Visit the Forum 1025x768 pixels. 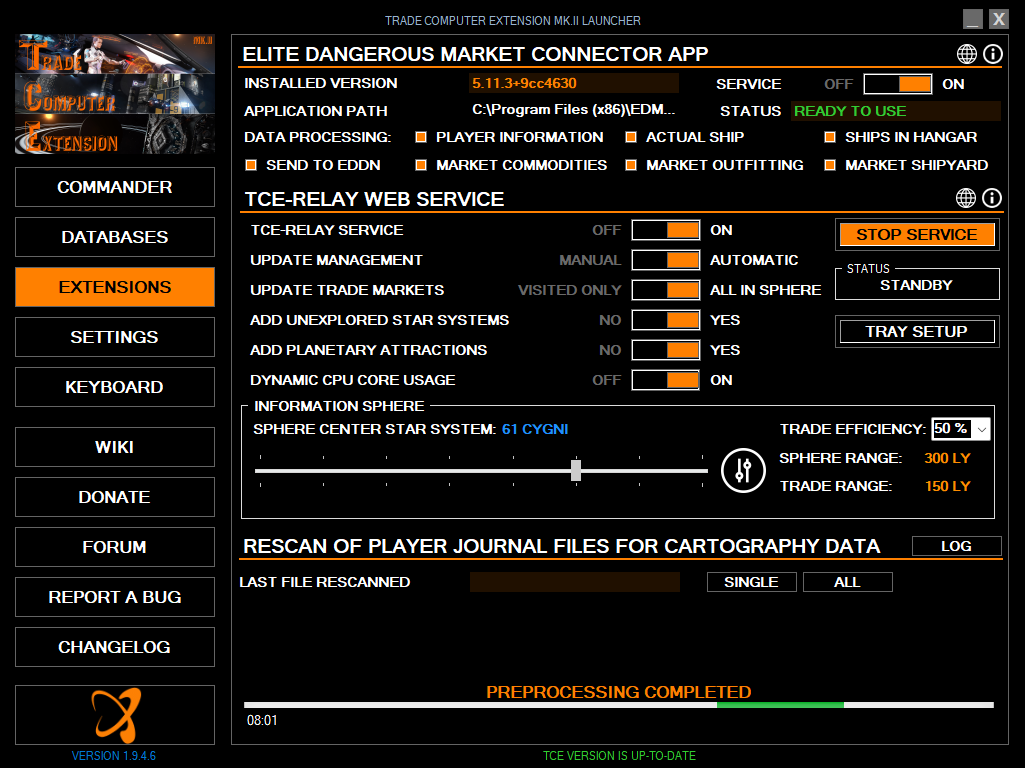tap(115, 547)
